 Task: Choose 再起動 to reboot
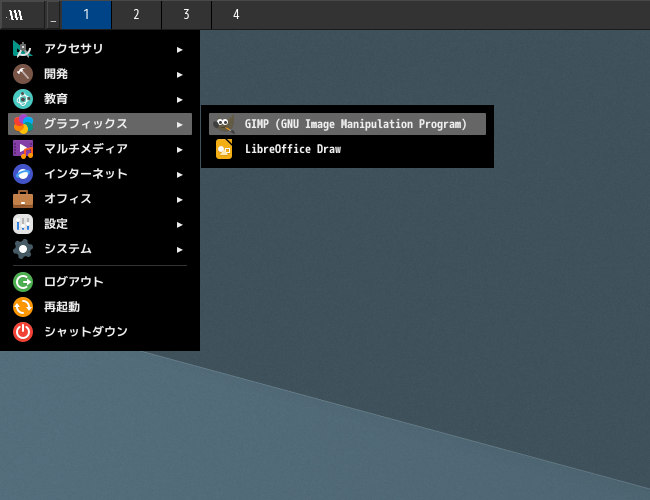100,307
